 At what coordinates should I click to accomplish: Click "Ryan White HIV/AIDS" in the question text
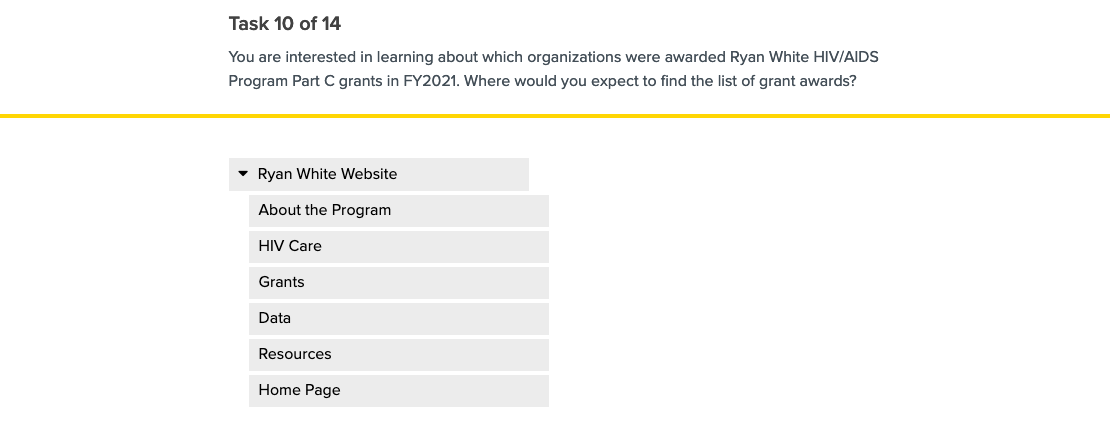click(804, 57)
